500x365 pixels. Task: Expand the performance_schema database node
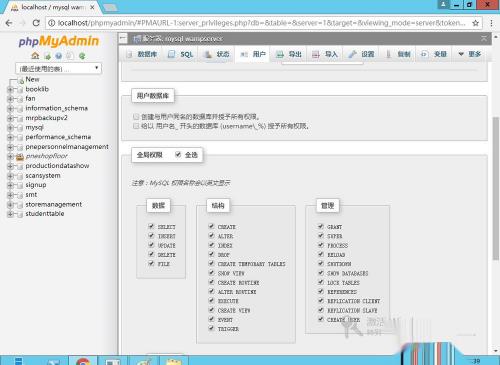coord(10,137)
